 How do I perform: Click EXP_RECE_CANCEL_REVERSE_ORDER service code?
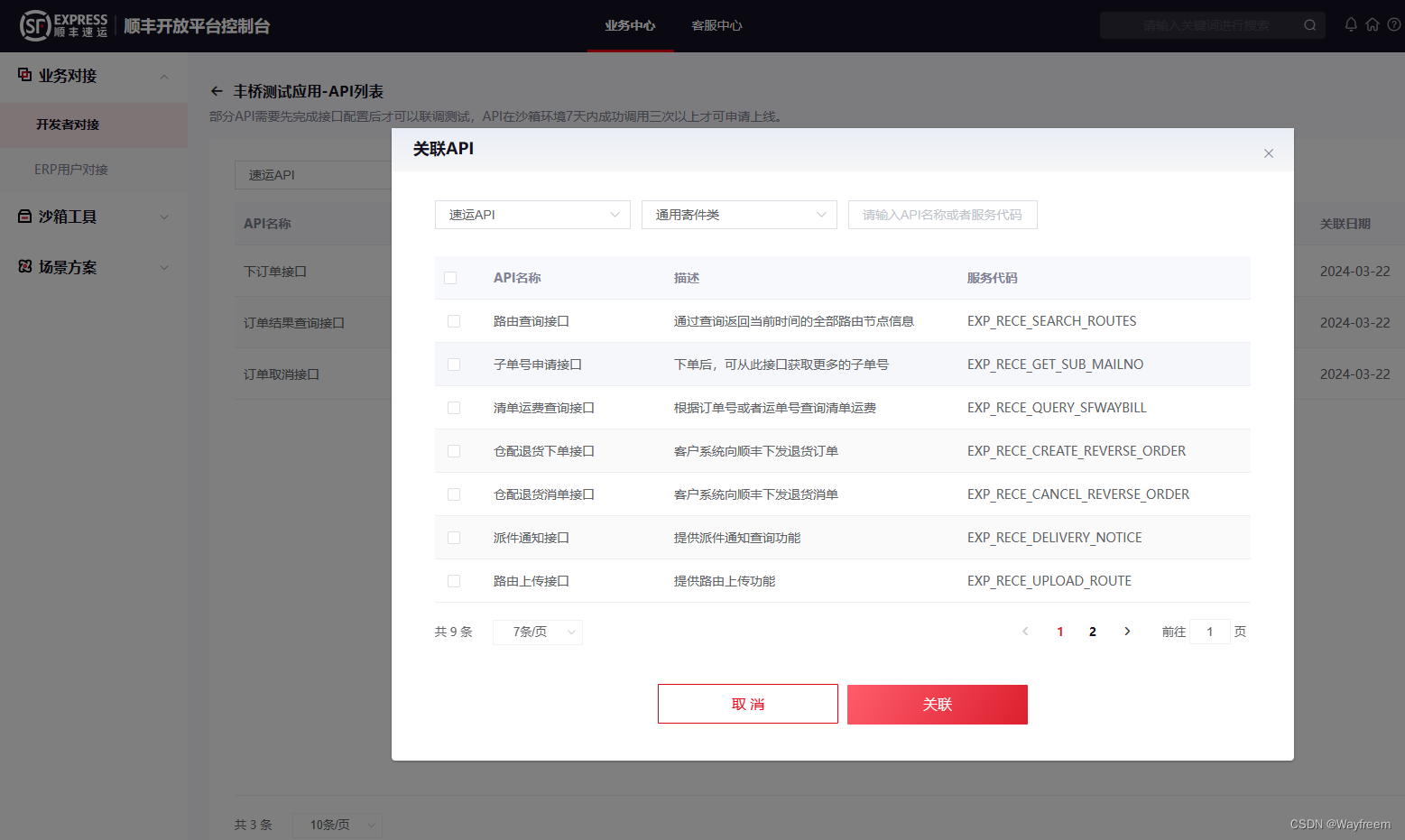click(1078, 494)
